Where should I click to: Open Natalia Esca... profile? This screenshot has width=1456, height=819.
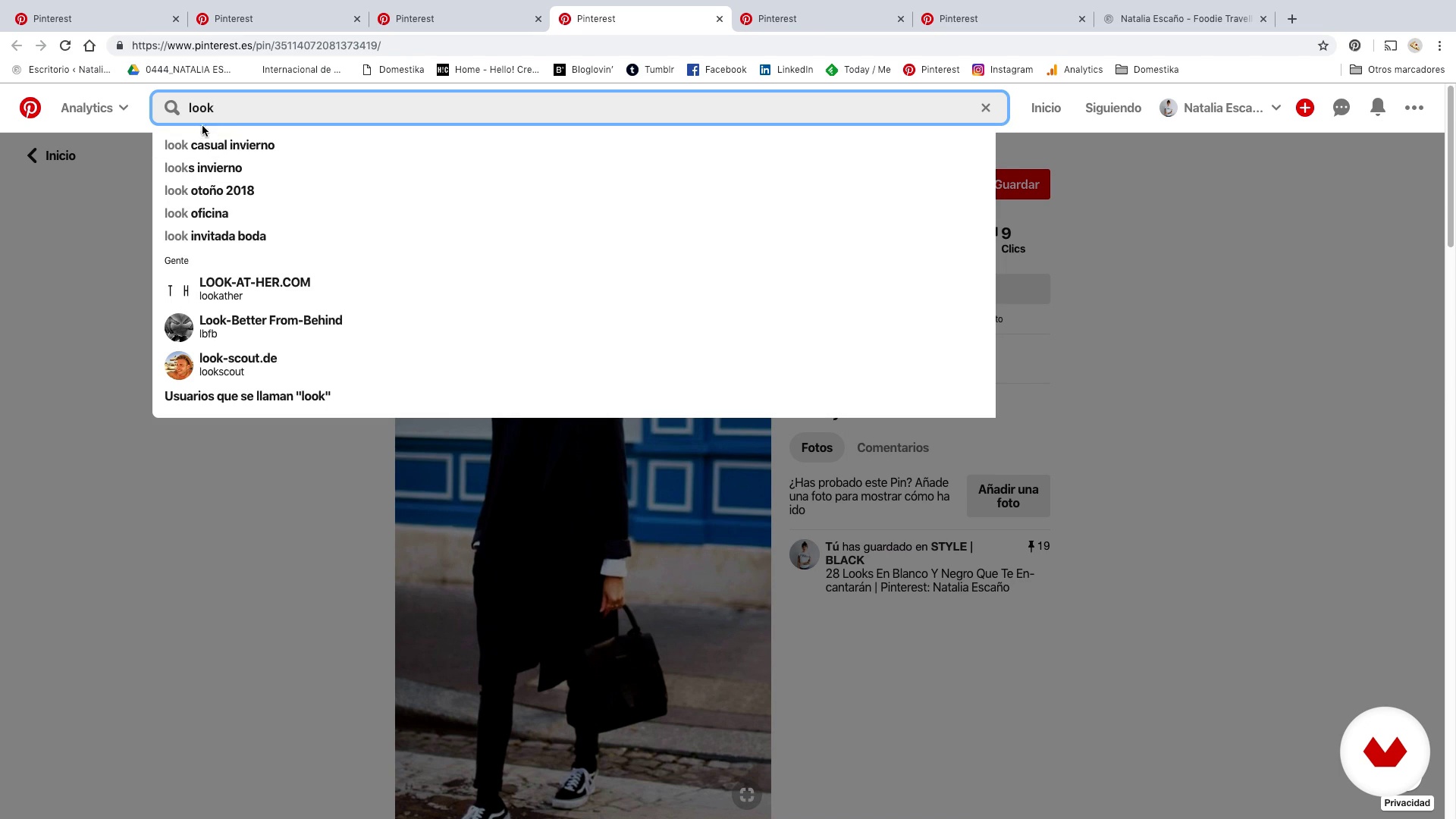point(1212,108)
